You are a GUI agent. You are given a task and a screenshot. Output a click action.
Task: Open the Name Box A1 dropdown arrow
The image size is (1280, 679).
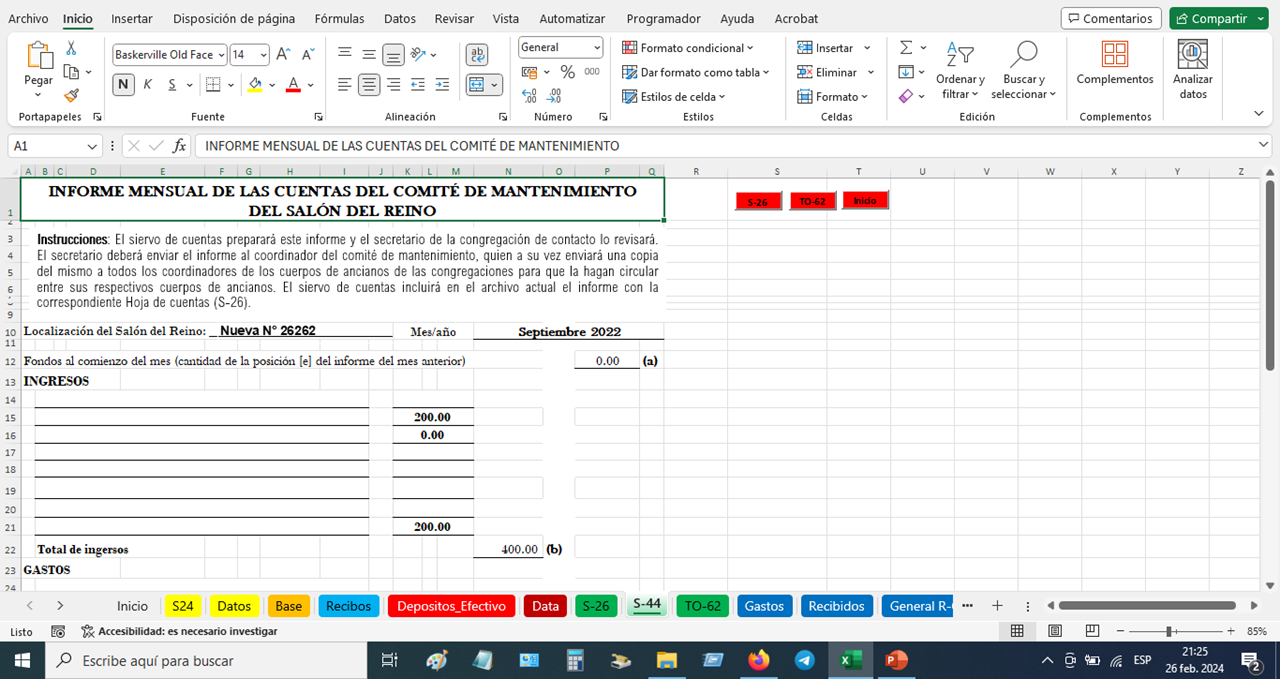tap(92, 146)
